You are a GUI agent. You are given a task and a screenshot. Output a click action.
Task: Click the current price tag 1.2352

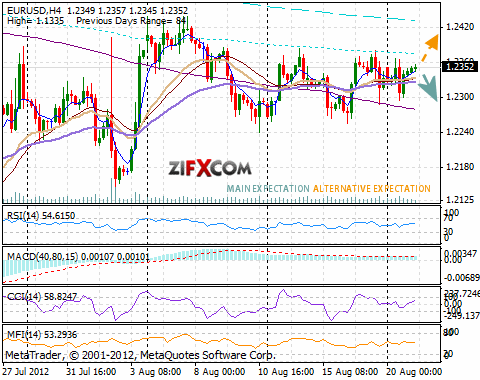click(460, 66)
